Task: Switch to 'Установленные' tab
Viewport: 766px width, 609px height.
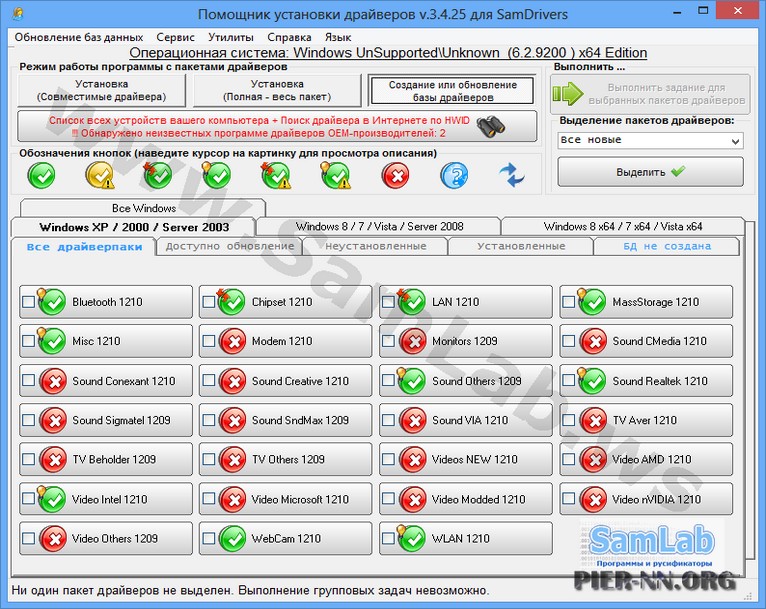Action: (521, 246)
